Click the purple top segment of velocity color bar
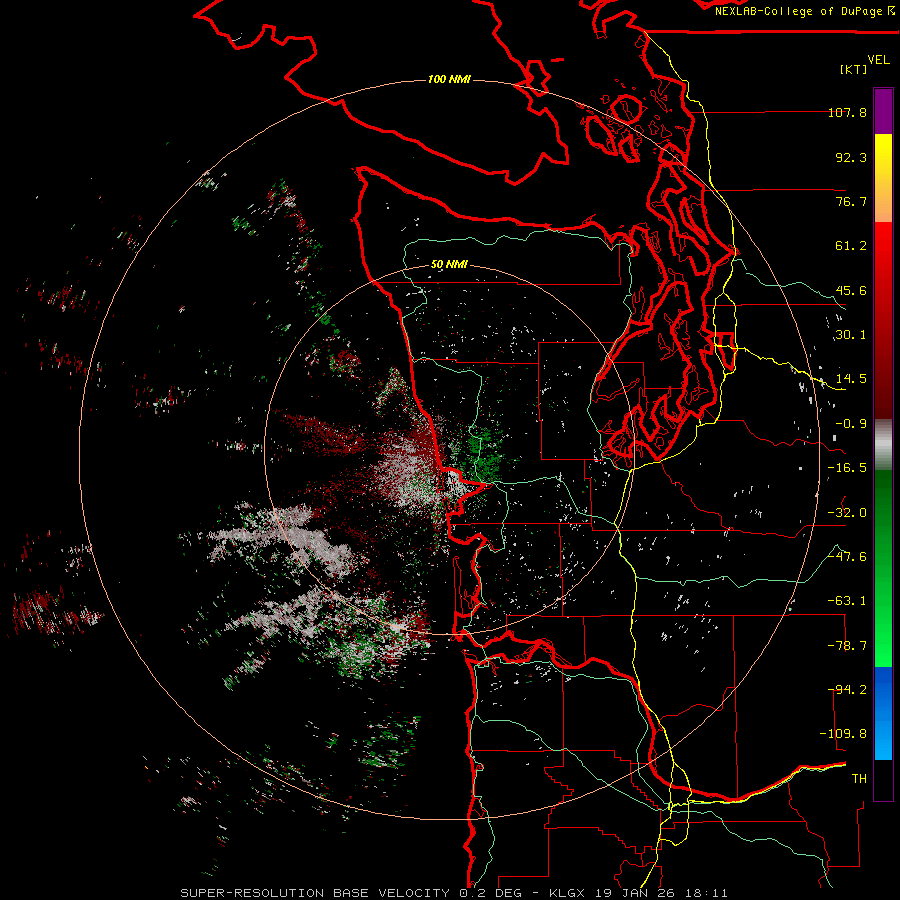This screenshot has width=900, height=900. [x=883, y=112]
